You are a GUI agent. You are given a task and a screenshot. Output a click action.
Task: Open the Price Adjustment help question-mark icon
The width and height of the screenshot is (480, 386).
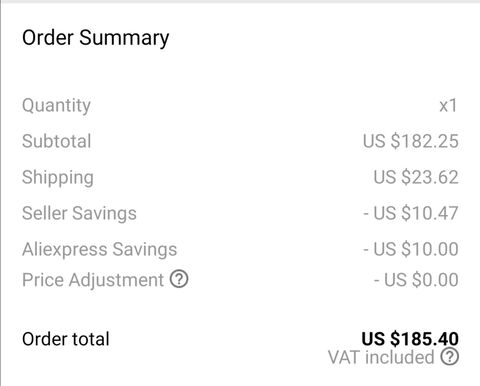(x=179, y=279)
